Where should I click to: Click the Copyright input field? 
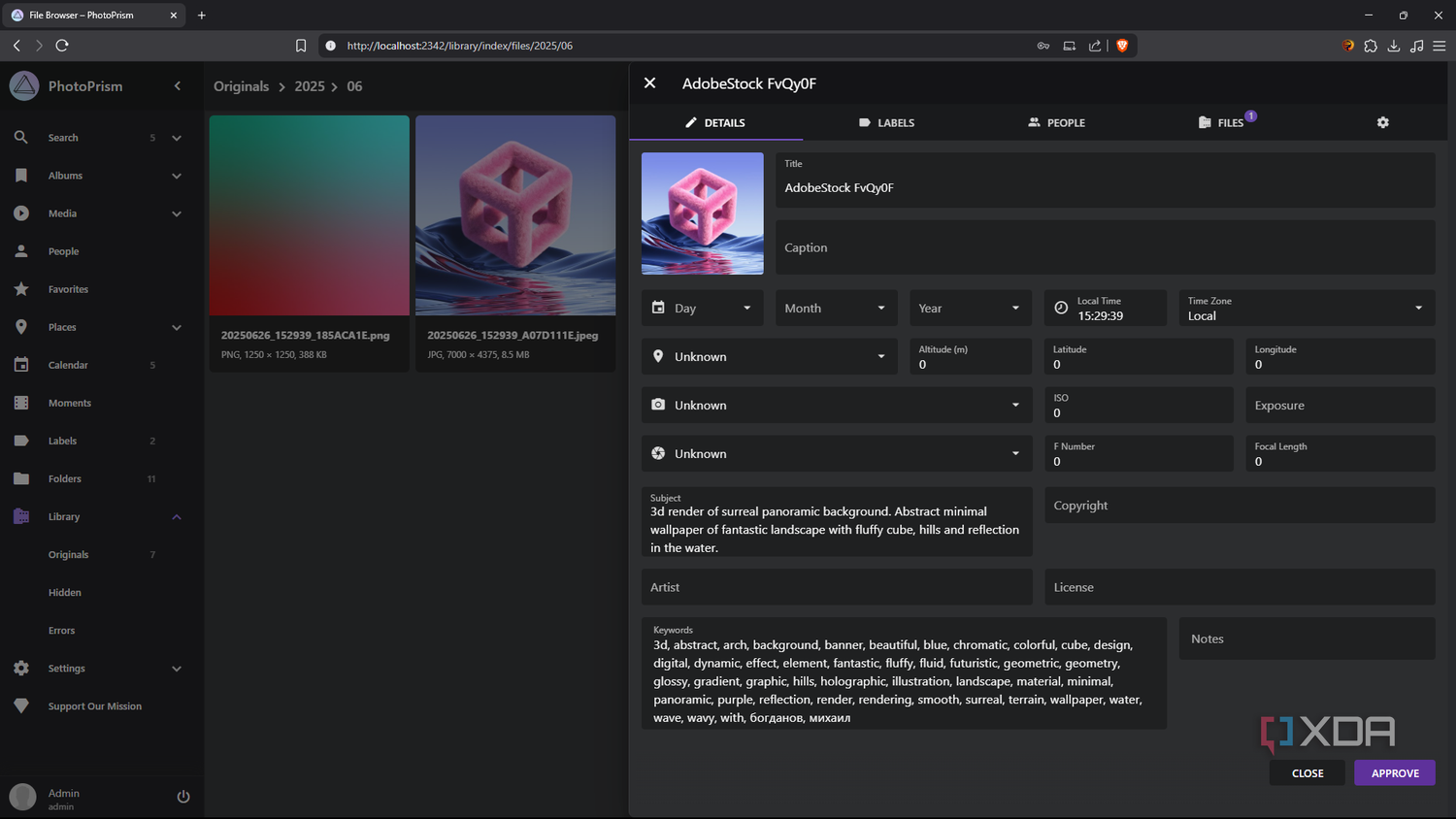(x=1240, y=506)
